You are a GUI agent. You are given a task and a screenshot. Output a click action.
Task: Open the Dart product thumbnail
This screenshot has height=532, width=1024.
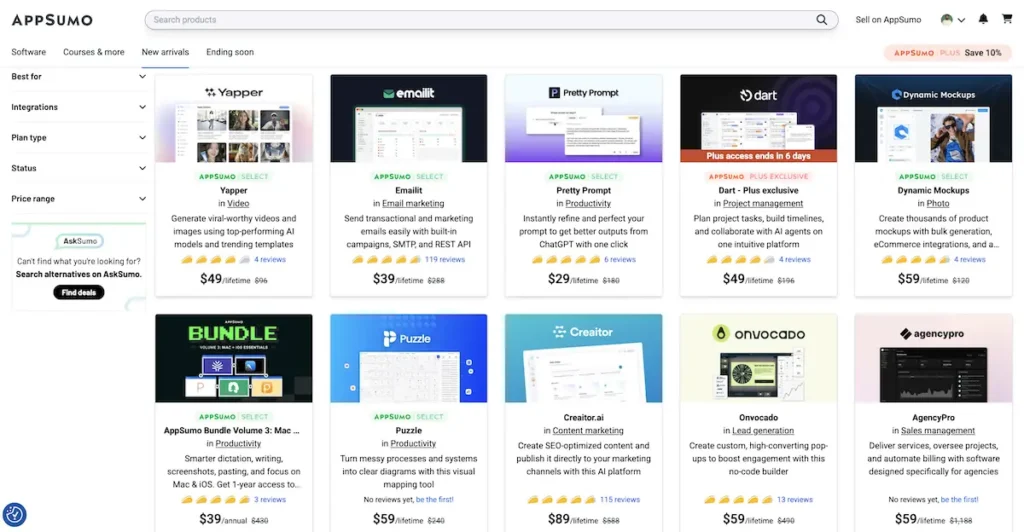pos(758,118)
